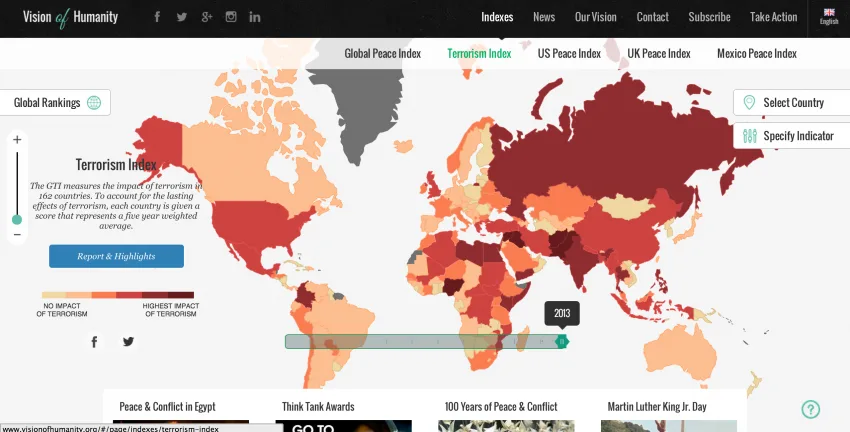The width and height of the screenshot is (850, 432).
Task: Click the 2013 year timeline handle
Action: tap(562, 341)
